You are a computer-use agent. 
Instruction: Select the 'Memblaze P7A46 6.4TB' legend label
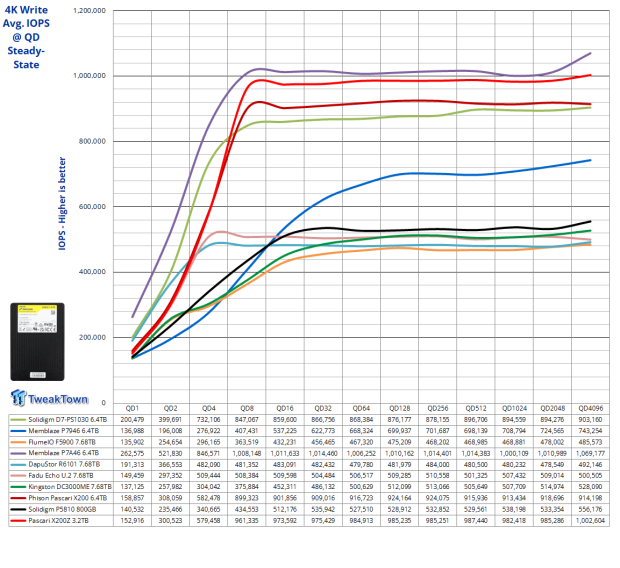click(x=64, y=453)
